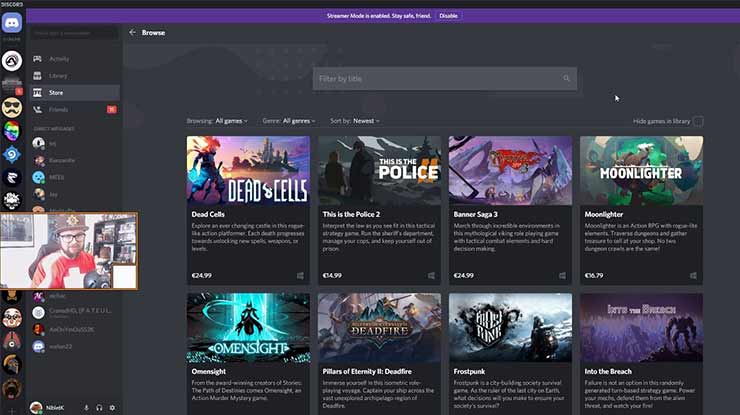Click the Store shop icon
The image size is (740, 415).
click(37, 93)
